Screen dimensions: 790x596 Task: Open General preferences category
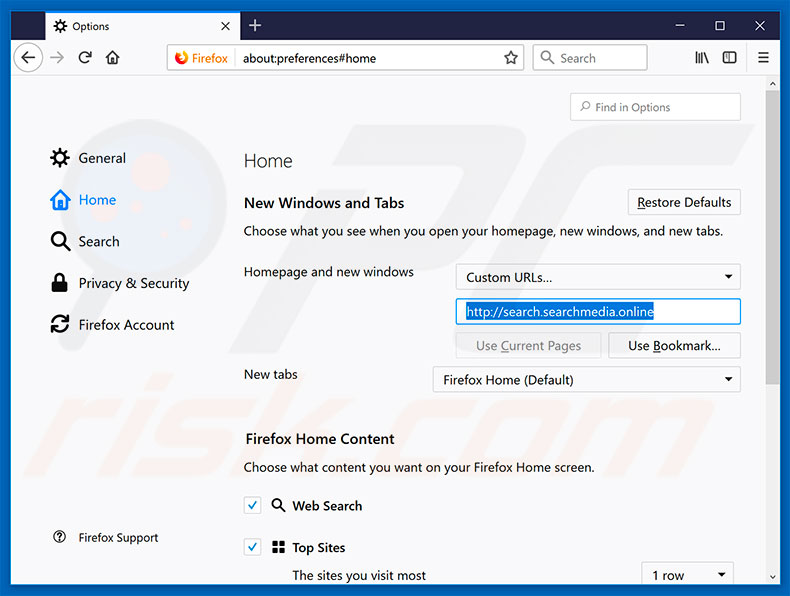pos(88,158)
